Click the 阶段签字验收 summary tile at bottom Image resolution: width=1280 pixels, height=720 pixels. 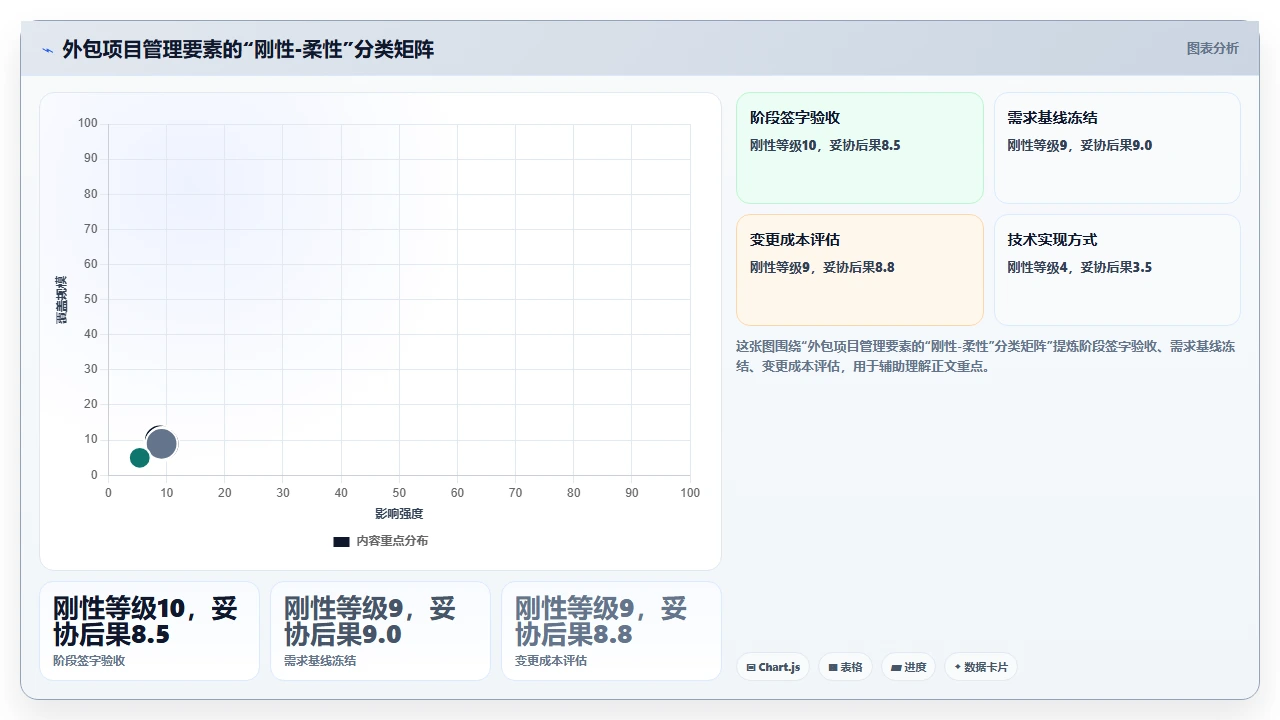click(149, 631)
